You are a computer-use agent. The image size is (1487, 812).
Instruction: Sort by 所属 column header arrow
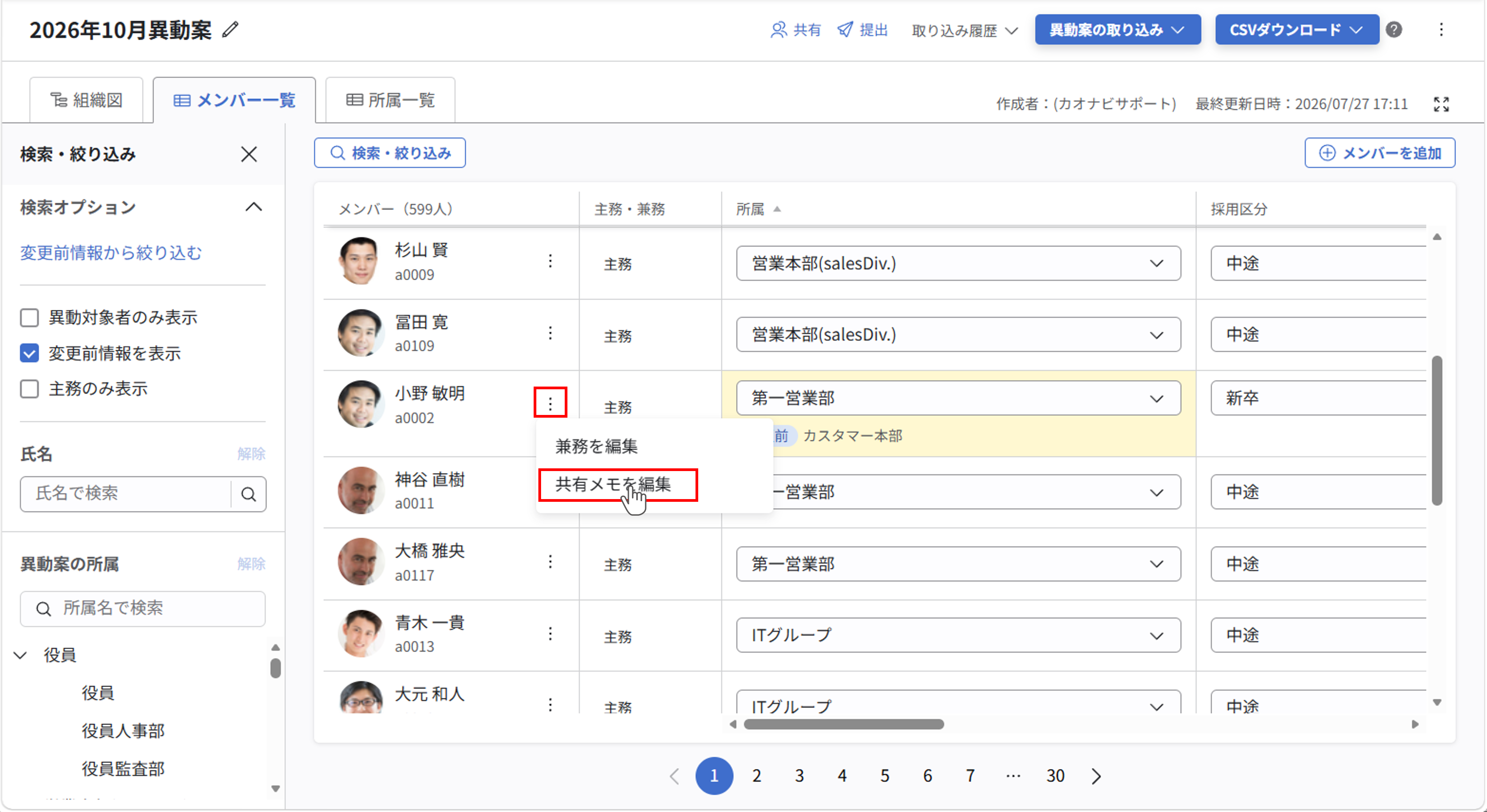(777, 209)
